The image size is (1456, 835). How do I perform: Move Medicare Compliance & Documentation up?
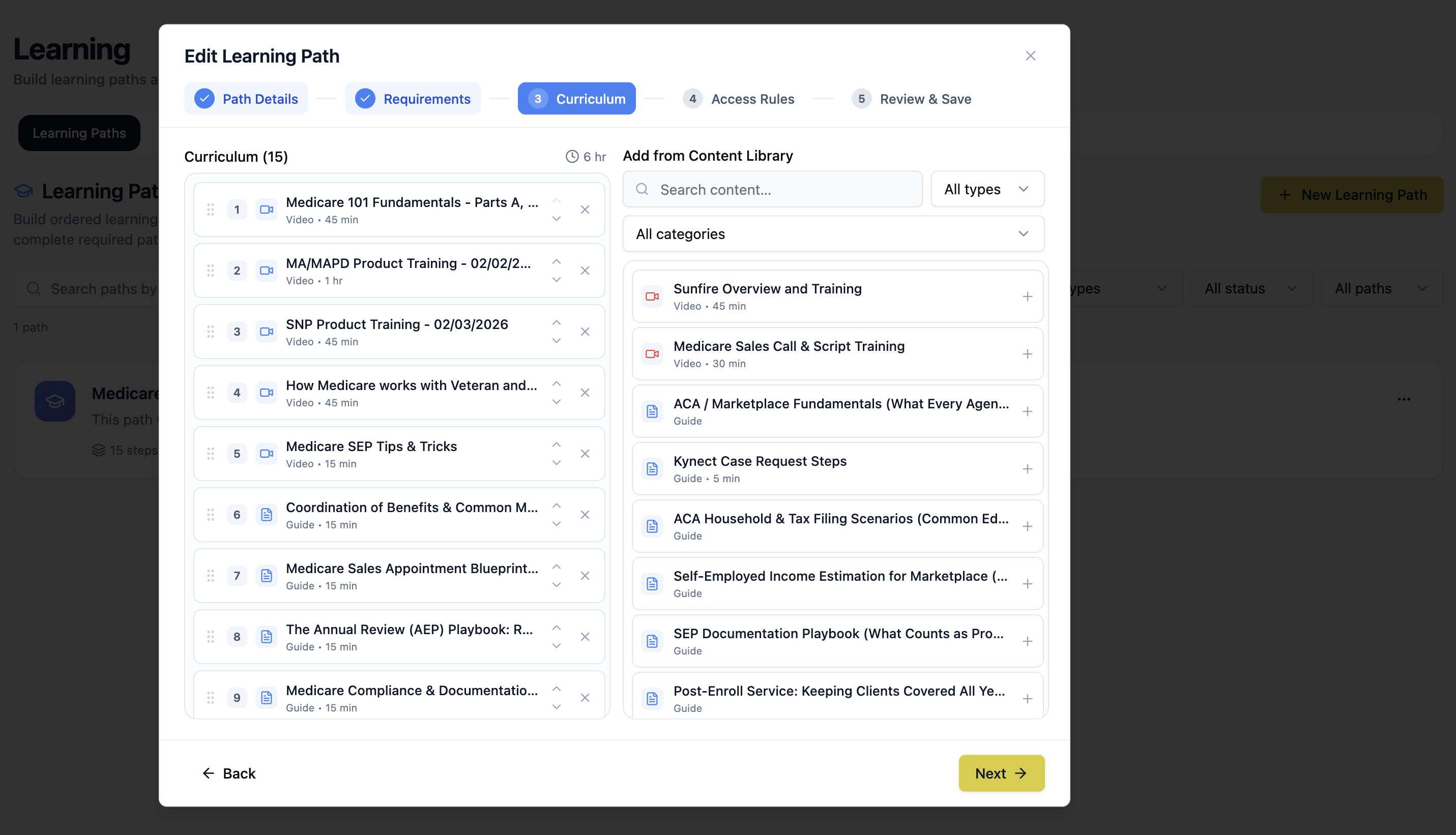point(556,689)
